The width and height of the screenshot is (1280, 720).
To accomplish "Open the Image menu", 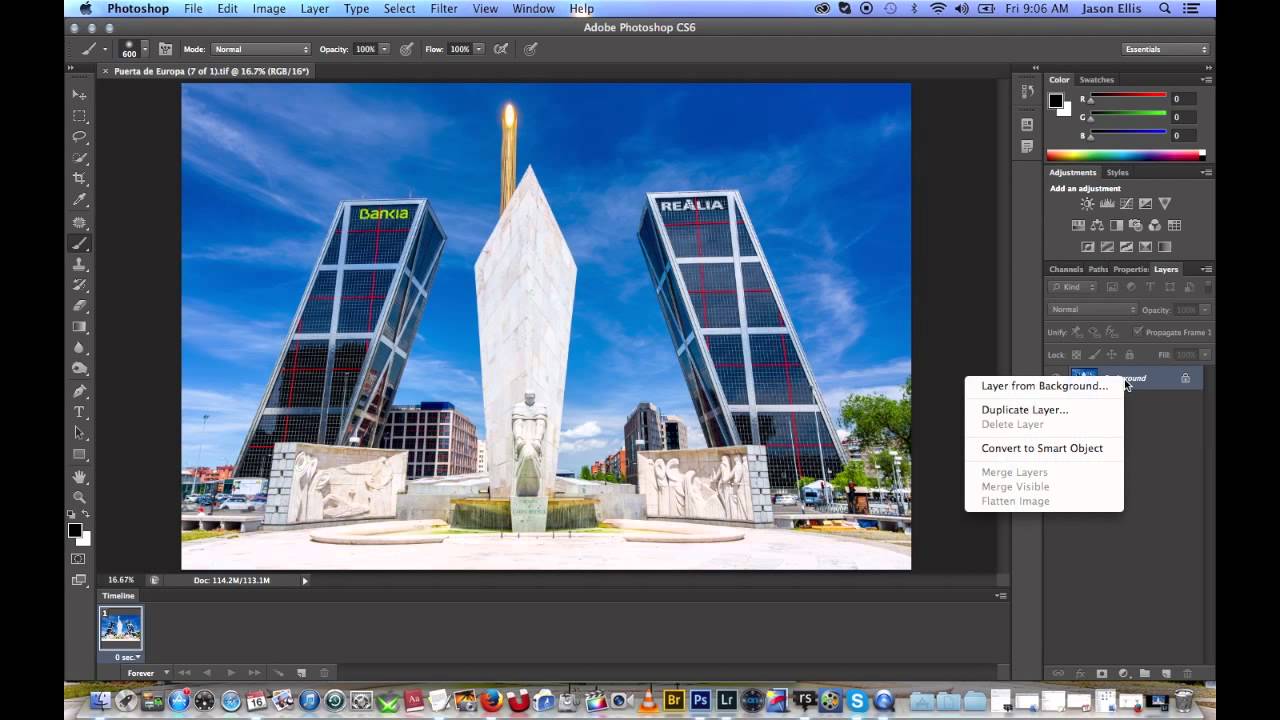I will (269, 9).
